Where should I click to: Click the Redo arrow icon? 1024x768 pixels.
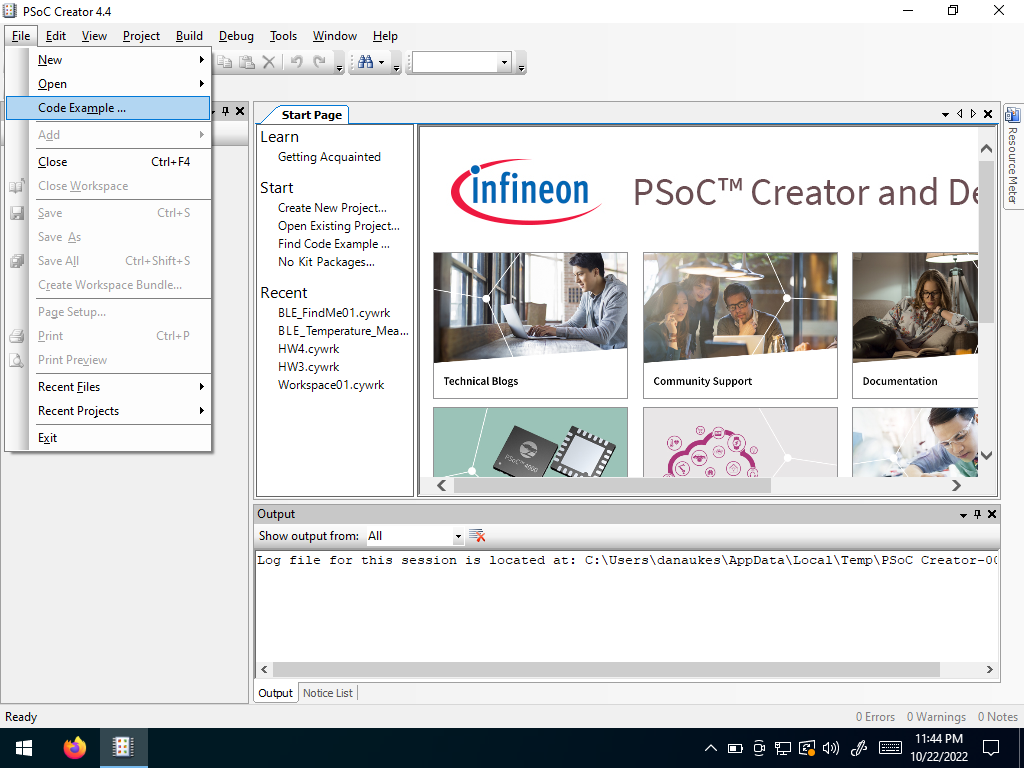pos(319,62)
